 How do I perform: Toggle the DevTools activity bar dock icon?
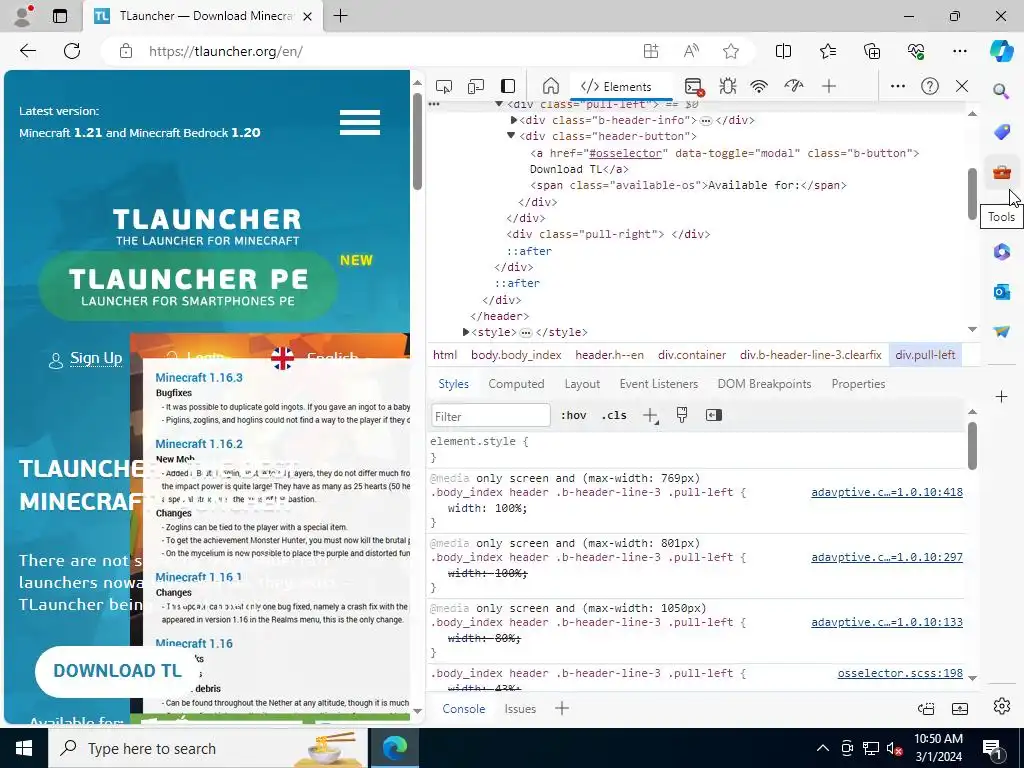coord(508,86)
